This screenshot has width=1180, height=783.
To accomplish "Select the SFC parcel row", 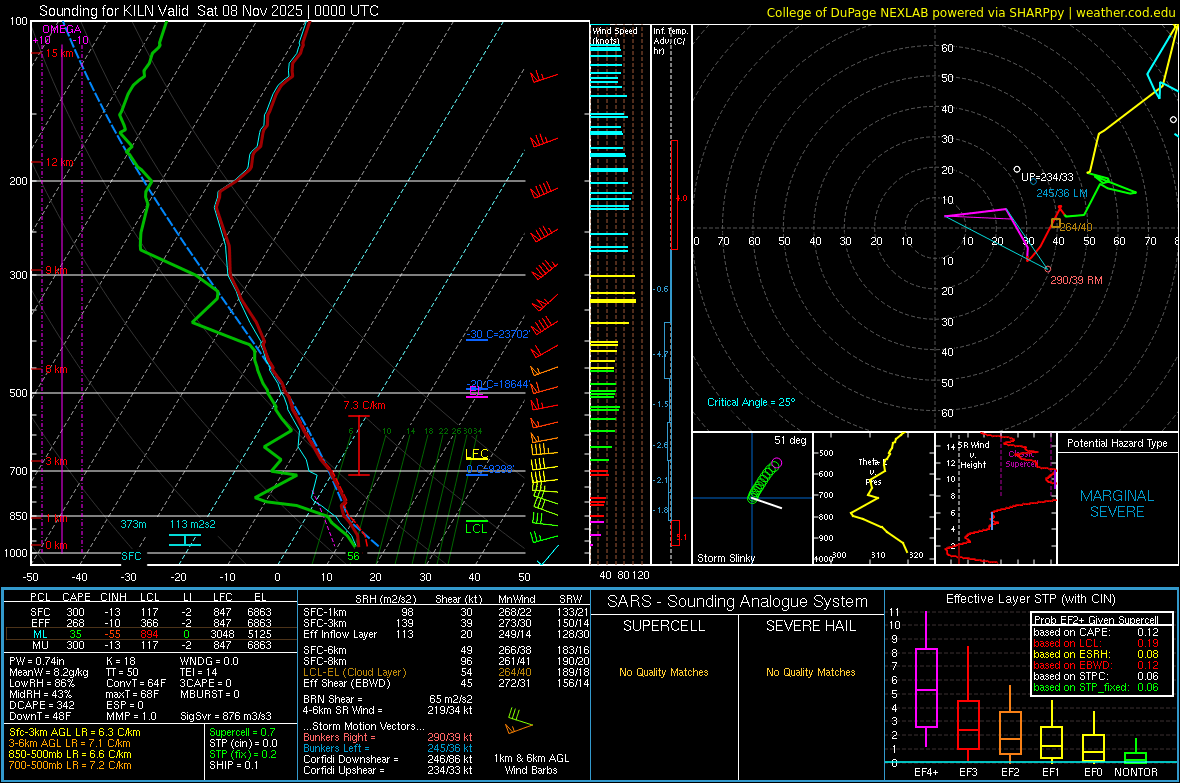I will tap(151, 612).
